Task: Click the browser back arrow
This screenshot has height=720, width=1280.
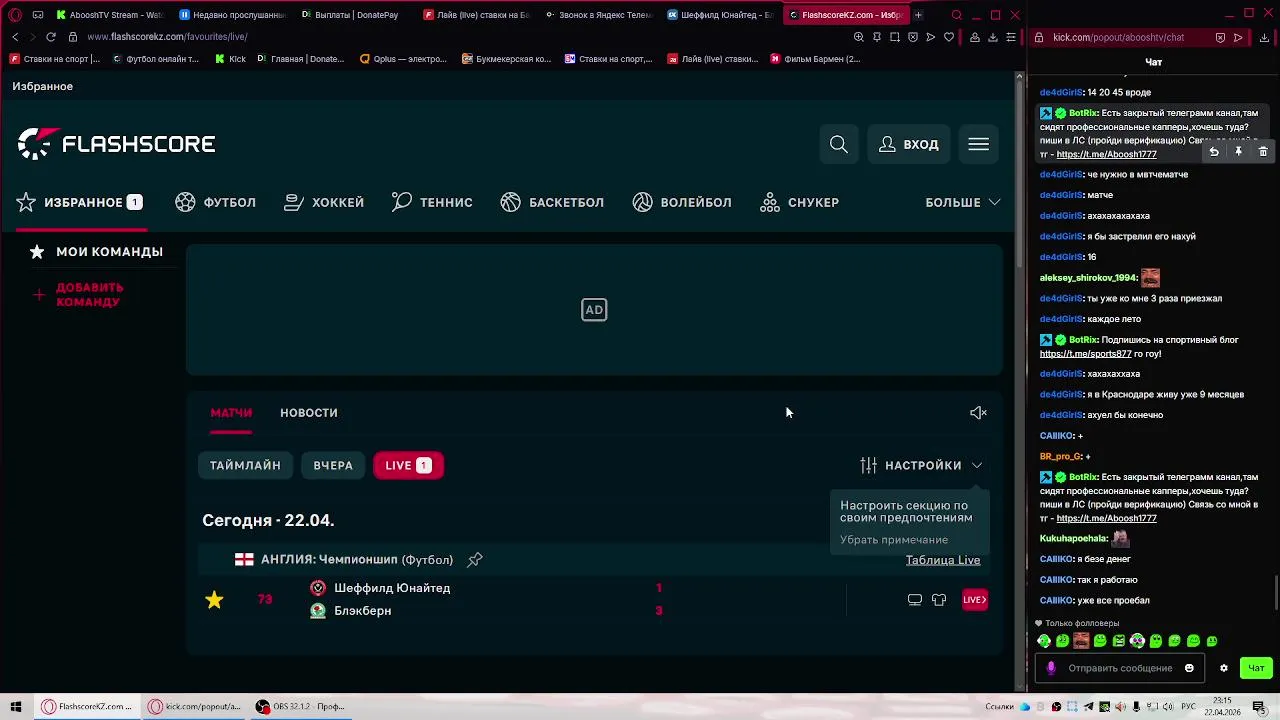Action: pos(15,37)
